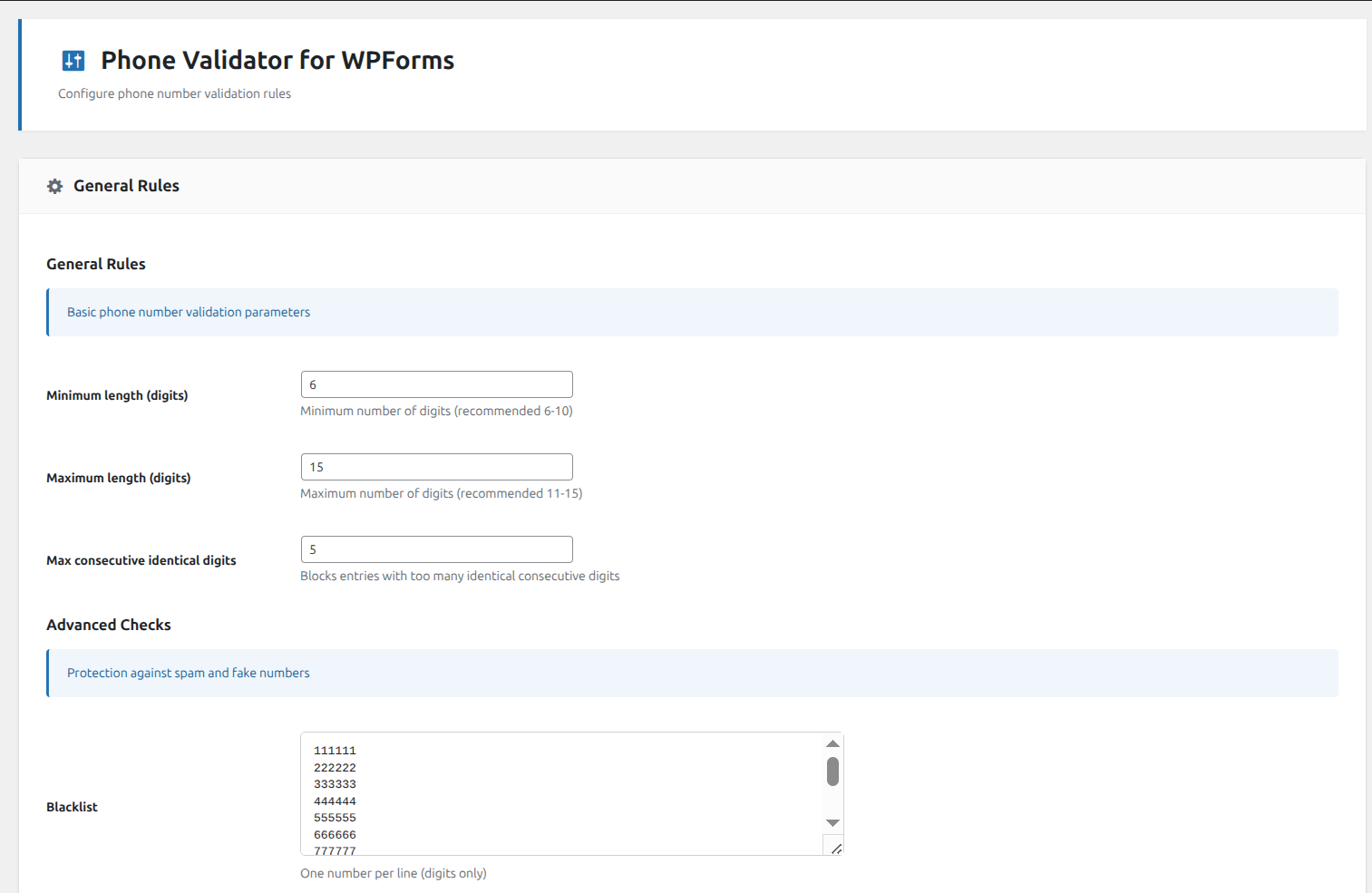
Task: Select the Minimum length input showing 6
Action: point(436,384)
